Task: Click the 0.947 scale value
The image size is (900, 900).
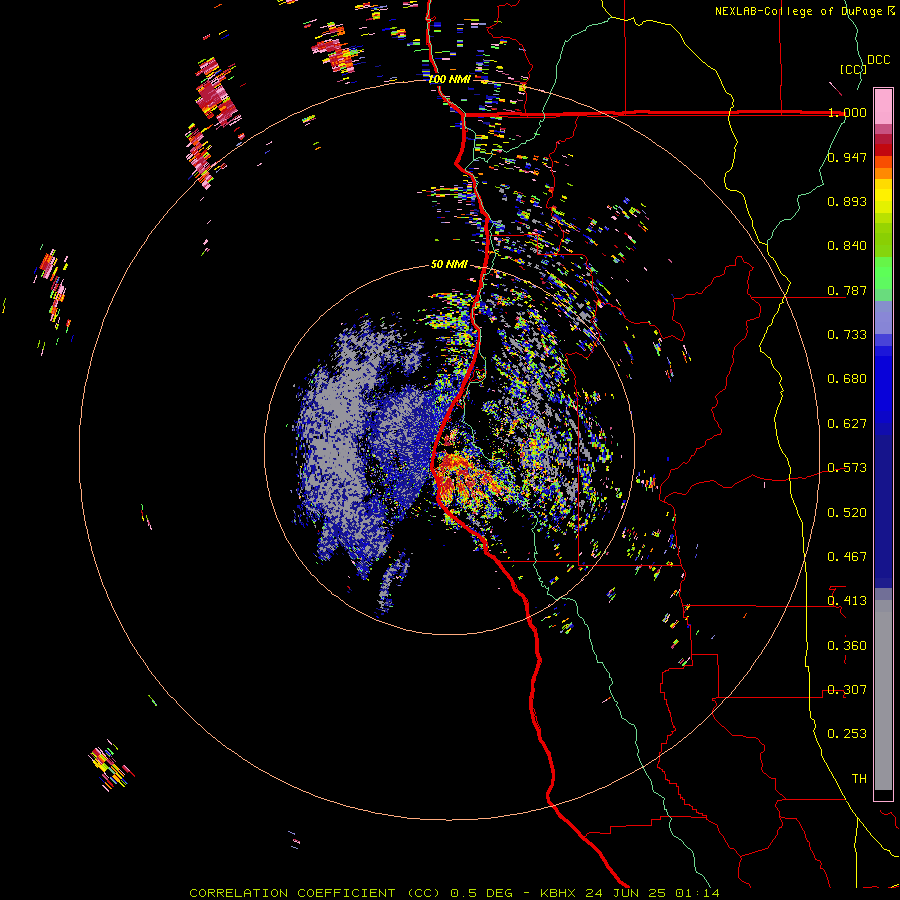Action: (847, 157)
